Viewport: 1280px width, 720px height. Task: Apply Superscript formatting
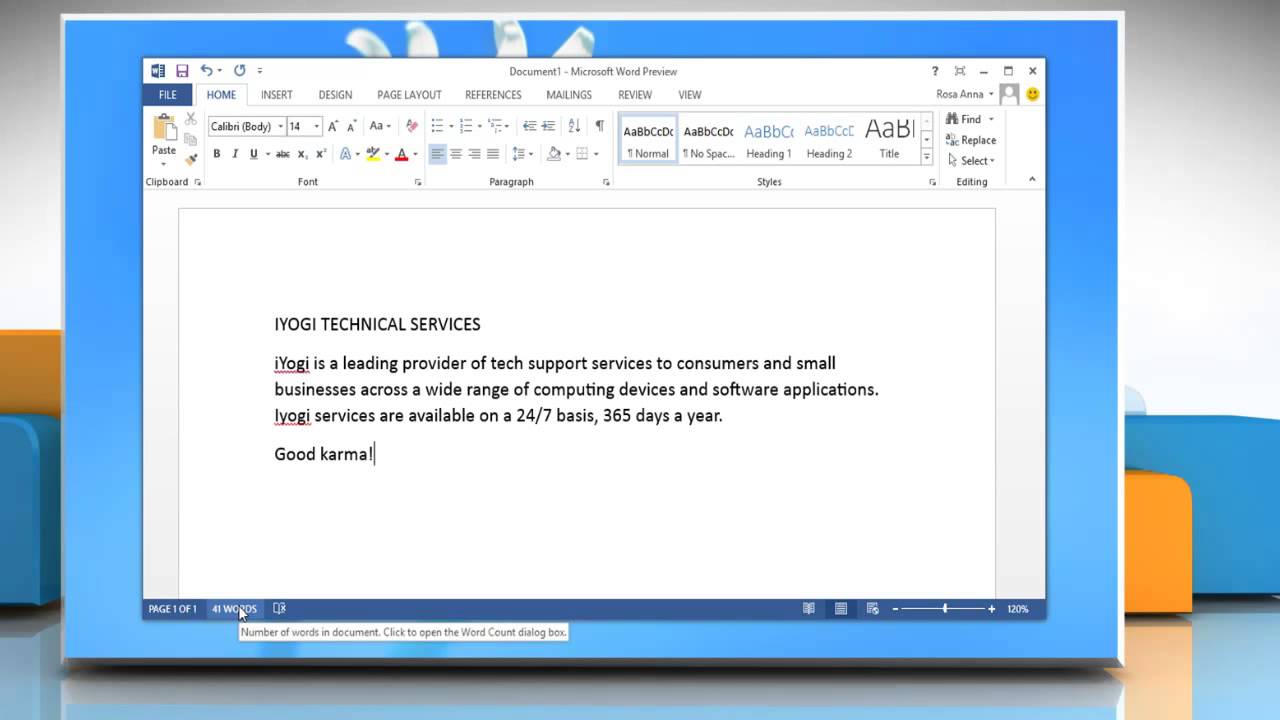(321, 154)
